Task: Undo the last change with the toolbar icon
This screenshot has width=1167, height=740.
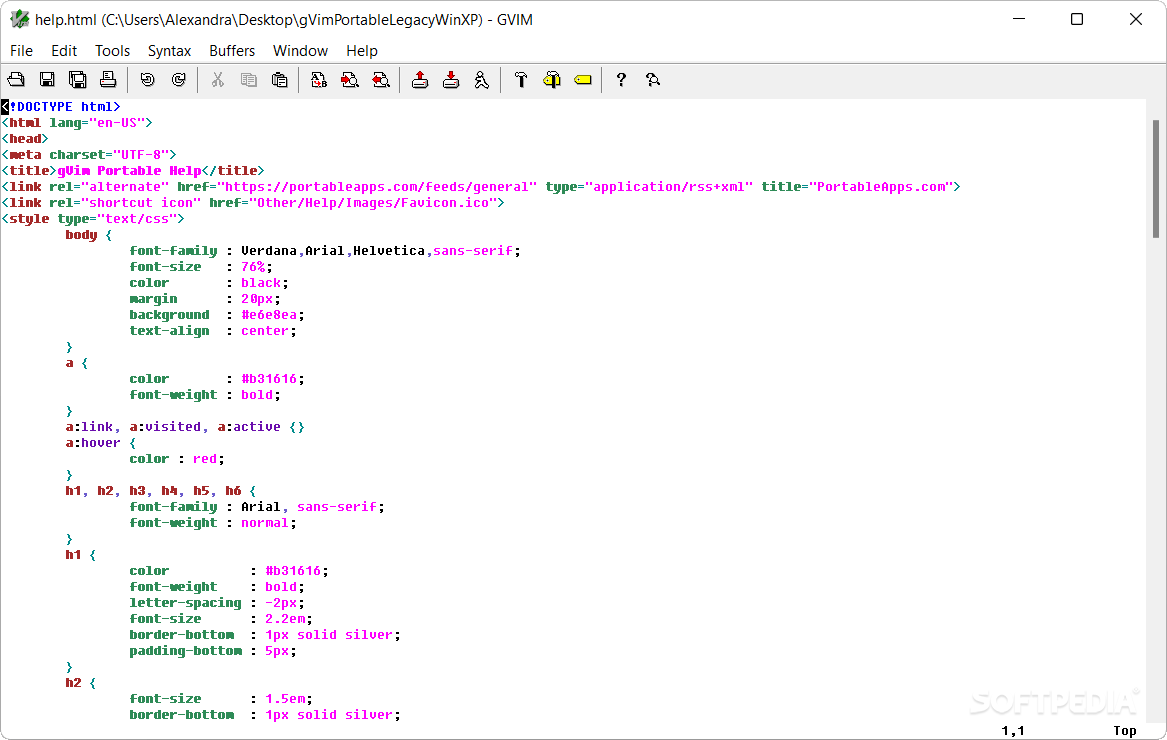Action: point(147,80)
